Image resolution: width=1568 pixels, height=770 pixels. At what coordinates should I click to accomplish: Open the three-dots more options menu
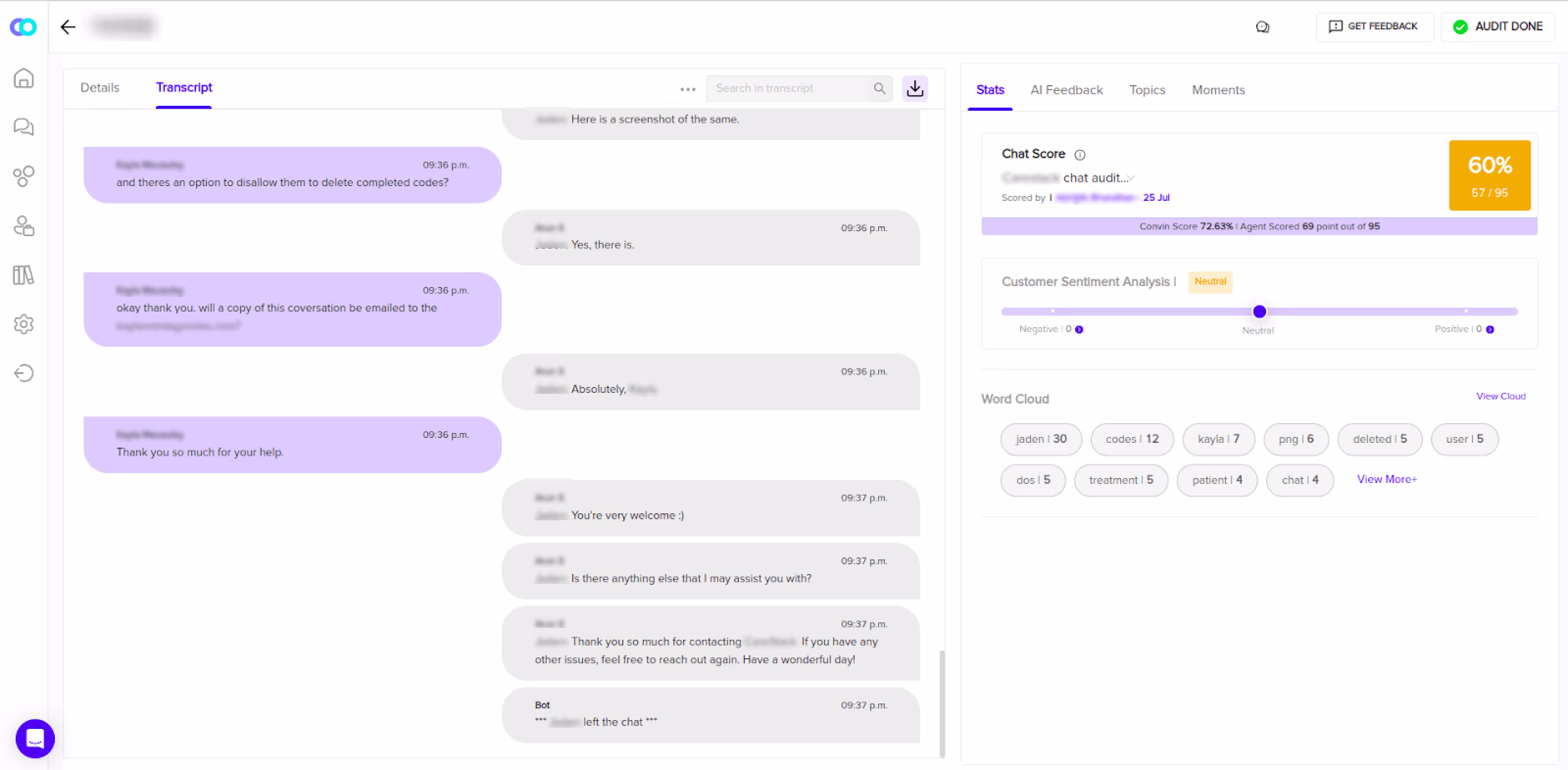(688, 89)
